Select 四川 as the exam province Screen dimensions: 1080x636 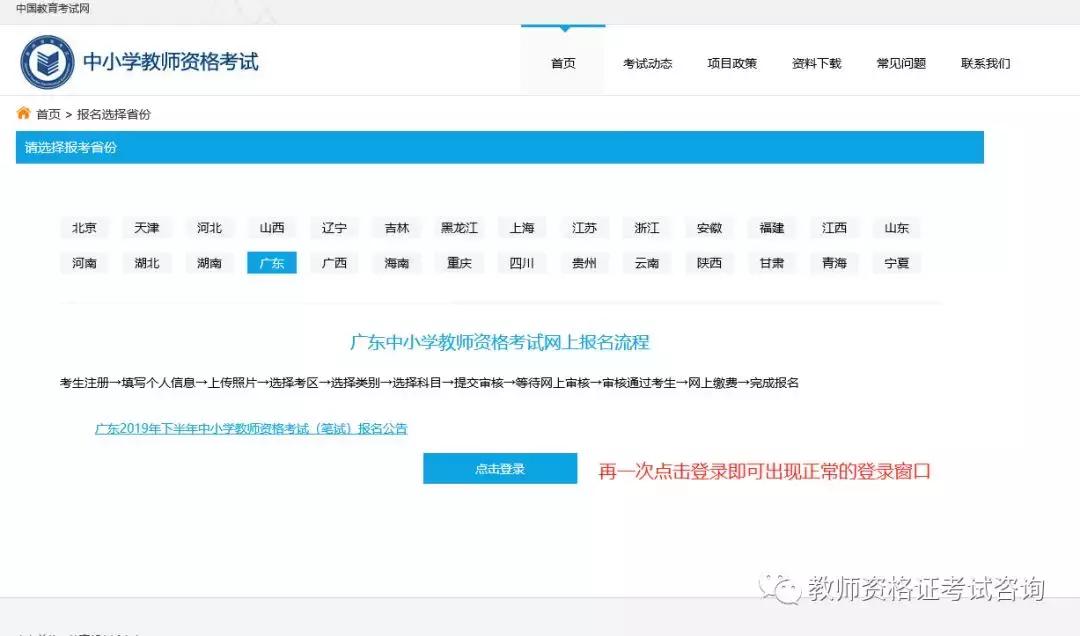[x=521, y=263]
